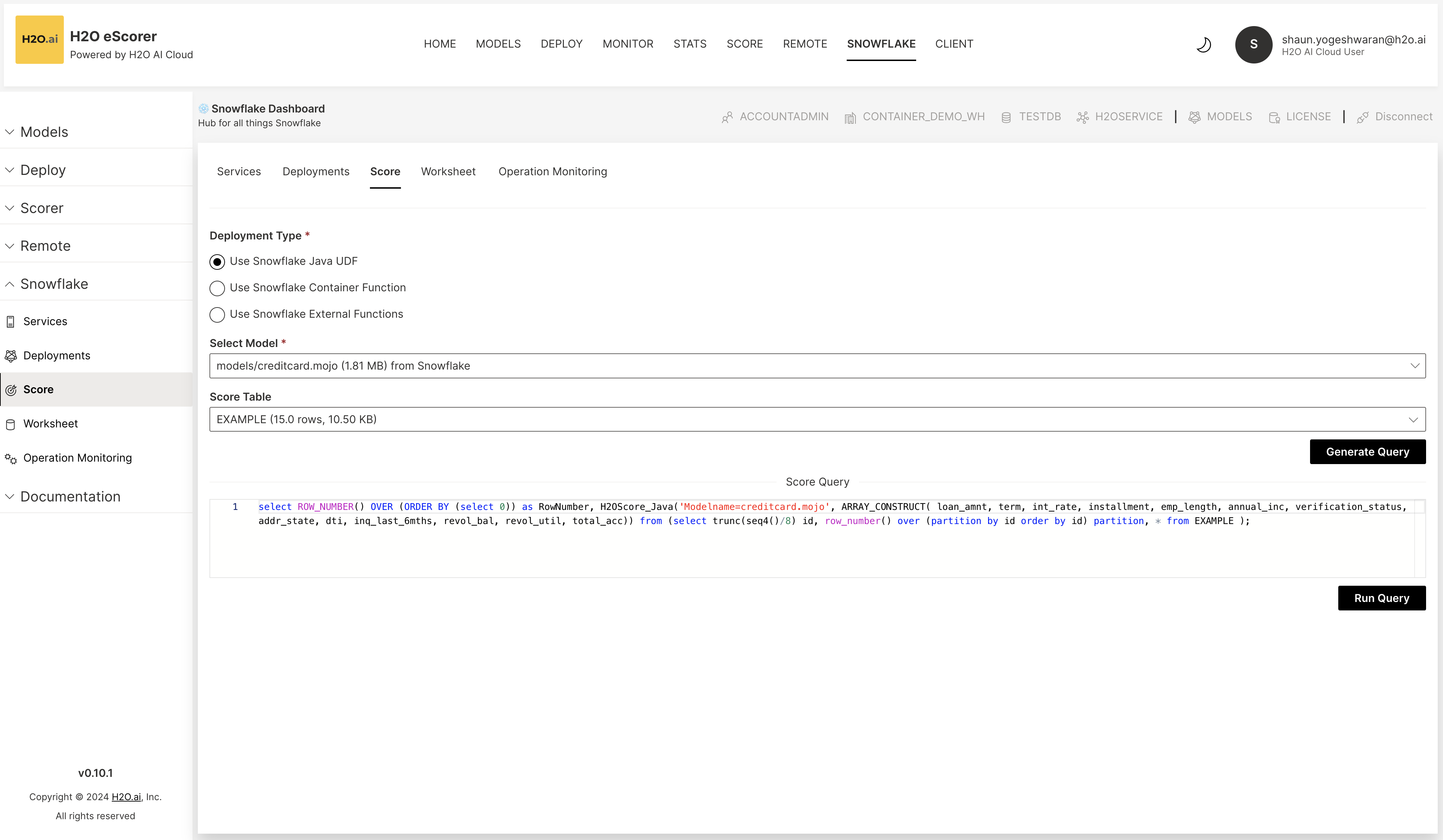Open LICENSE from dashboard header icon

(x=1273, y=117)
